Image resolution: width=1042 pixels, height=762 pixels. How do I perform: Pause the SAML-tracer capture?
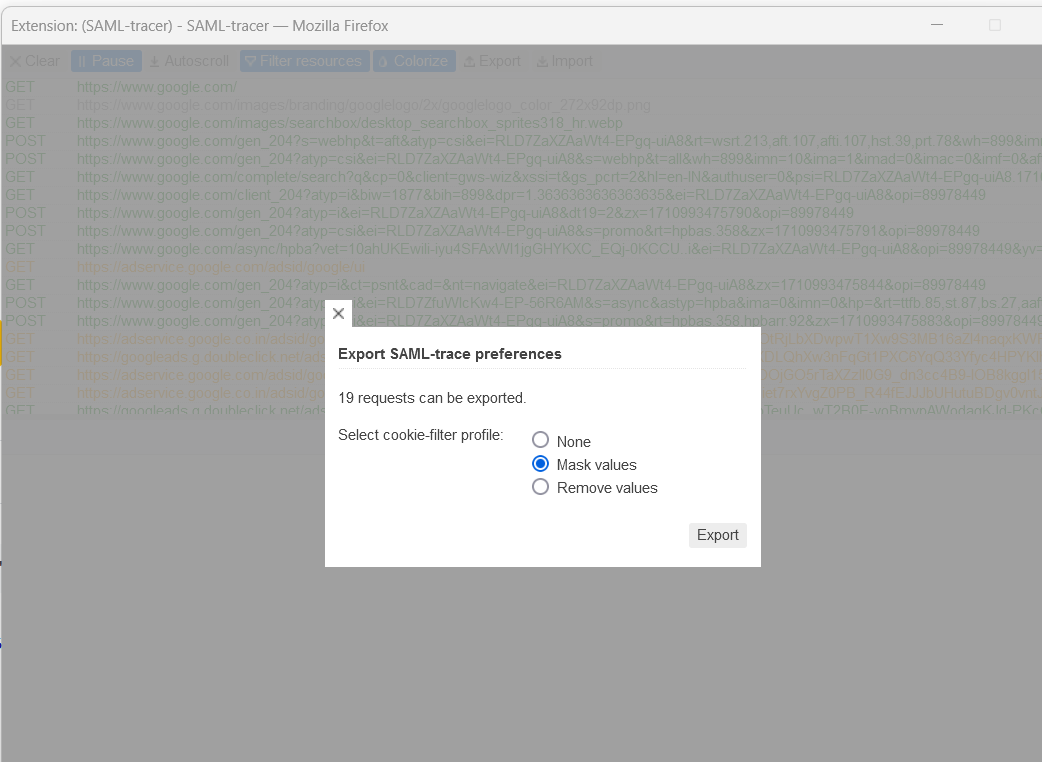105,61
